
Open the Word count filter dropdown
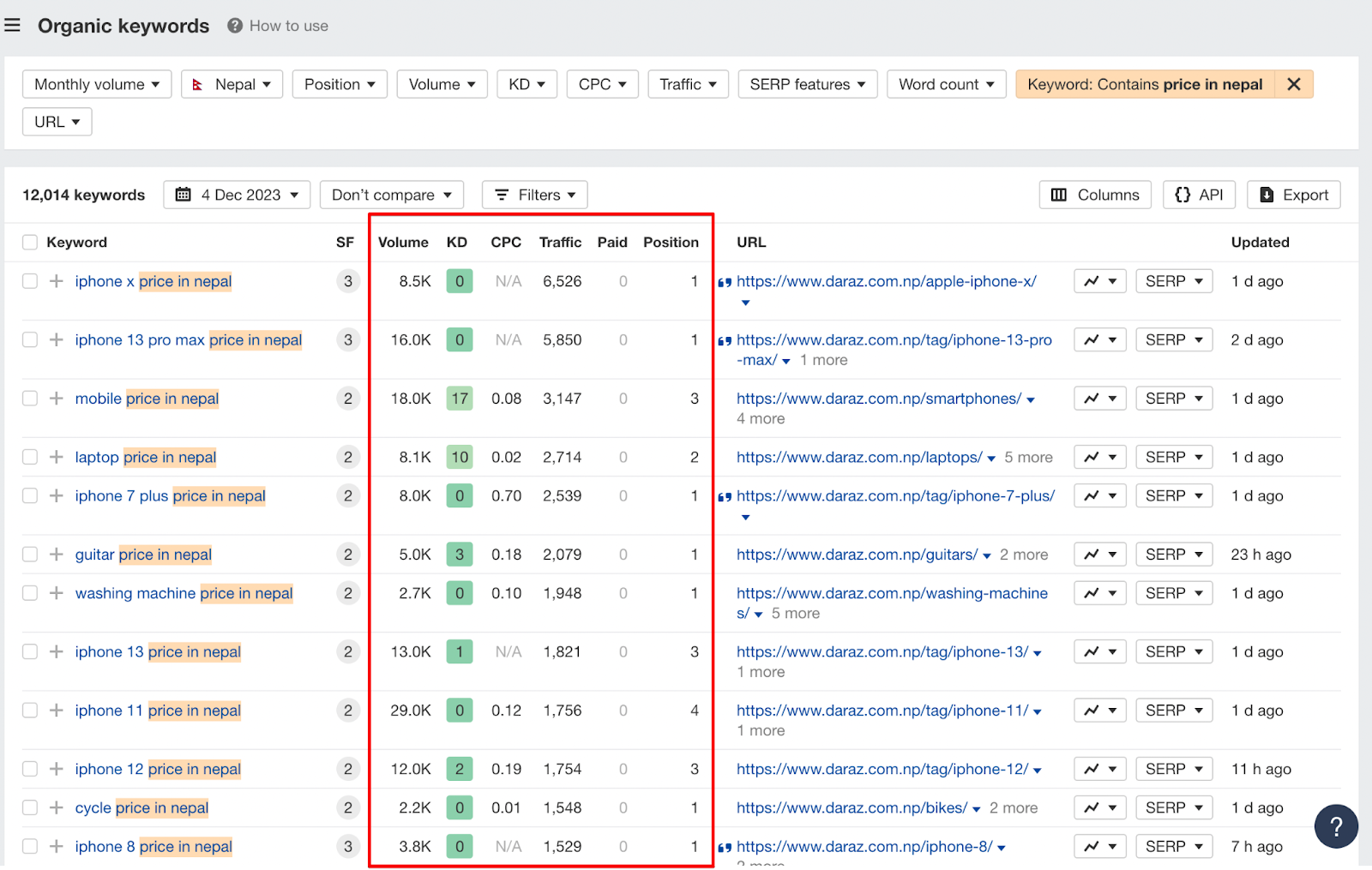(947, 84)
